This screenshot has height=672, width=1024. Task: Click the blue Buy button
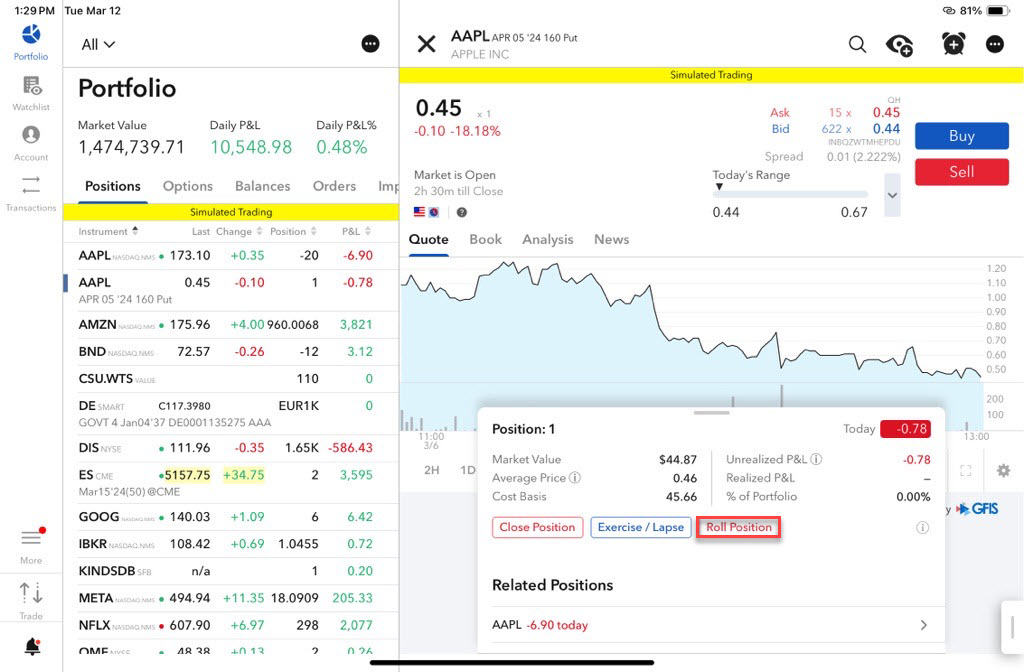[x=962, y=136]
